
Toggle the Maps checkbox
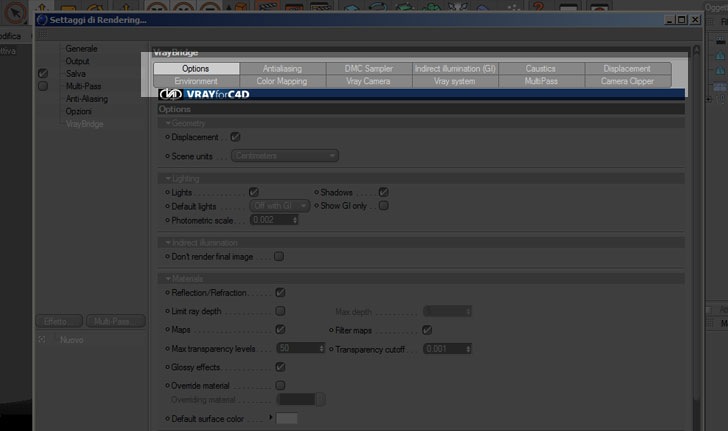[280, 329]
